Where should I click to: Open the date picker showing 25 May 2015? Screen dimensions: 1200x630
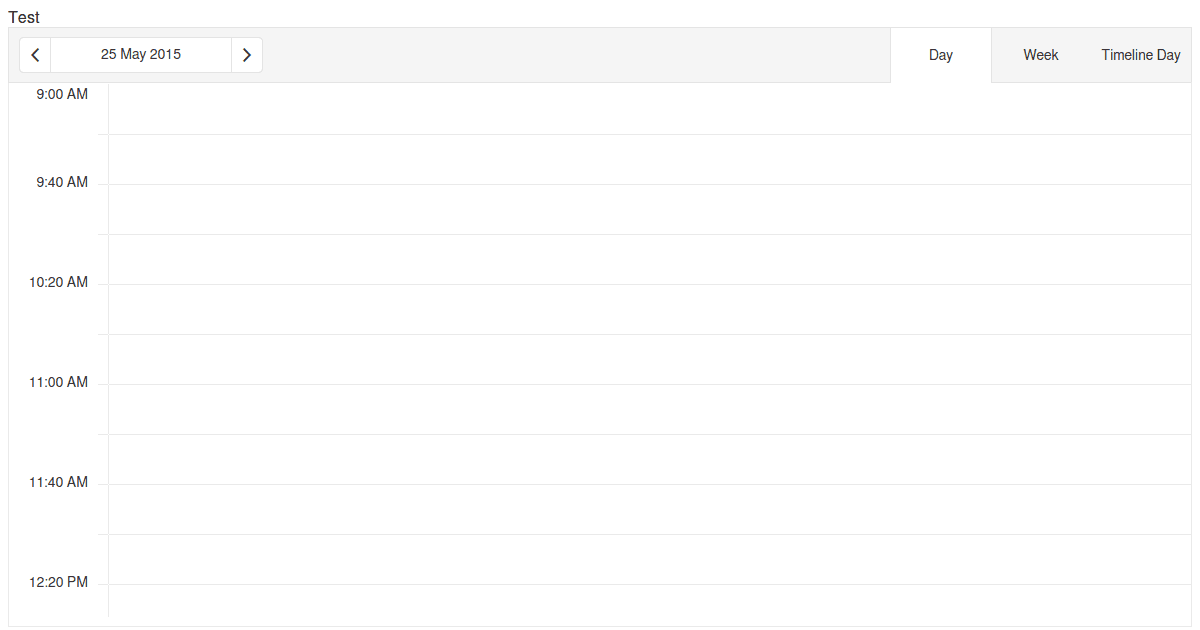[x=141, y=54]
